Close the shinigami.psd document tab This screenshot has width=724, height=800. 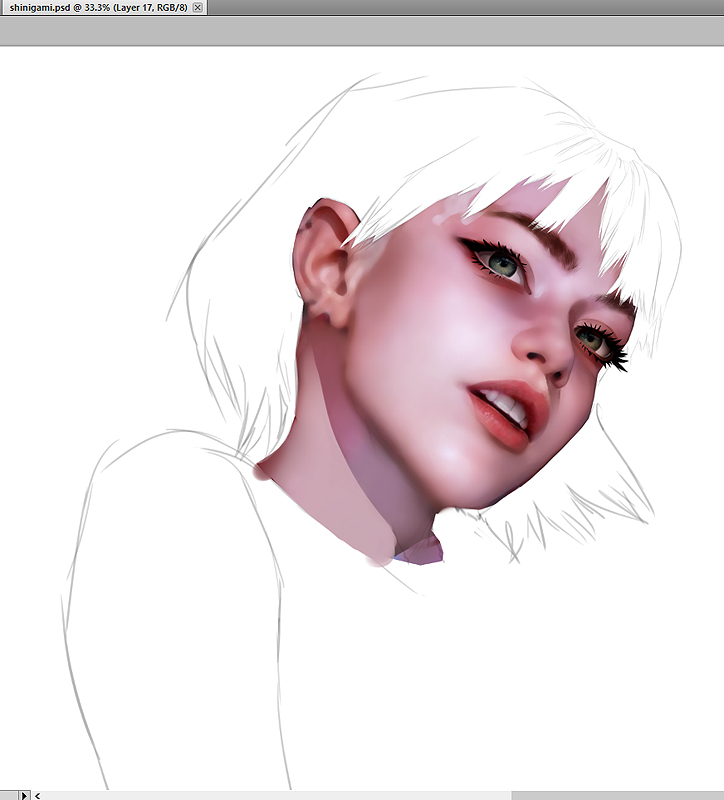[197, 7]
